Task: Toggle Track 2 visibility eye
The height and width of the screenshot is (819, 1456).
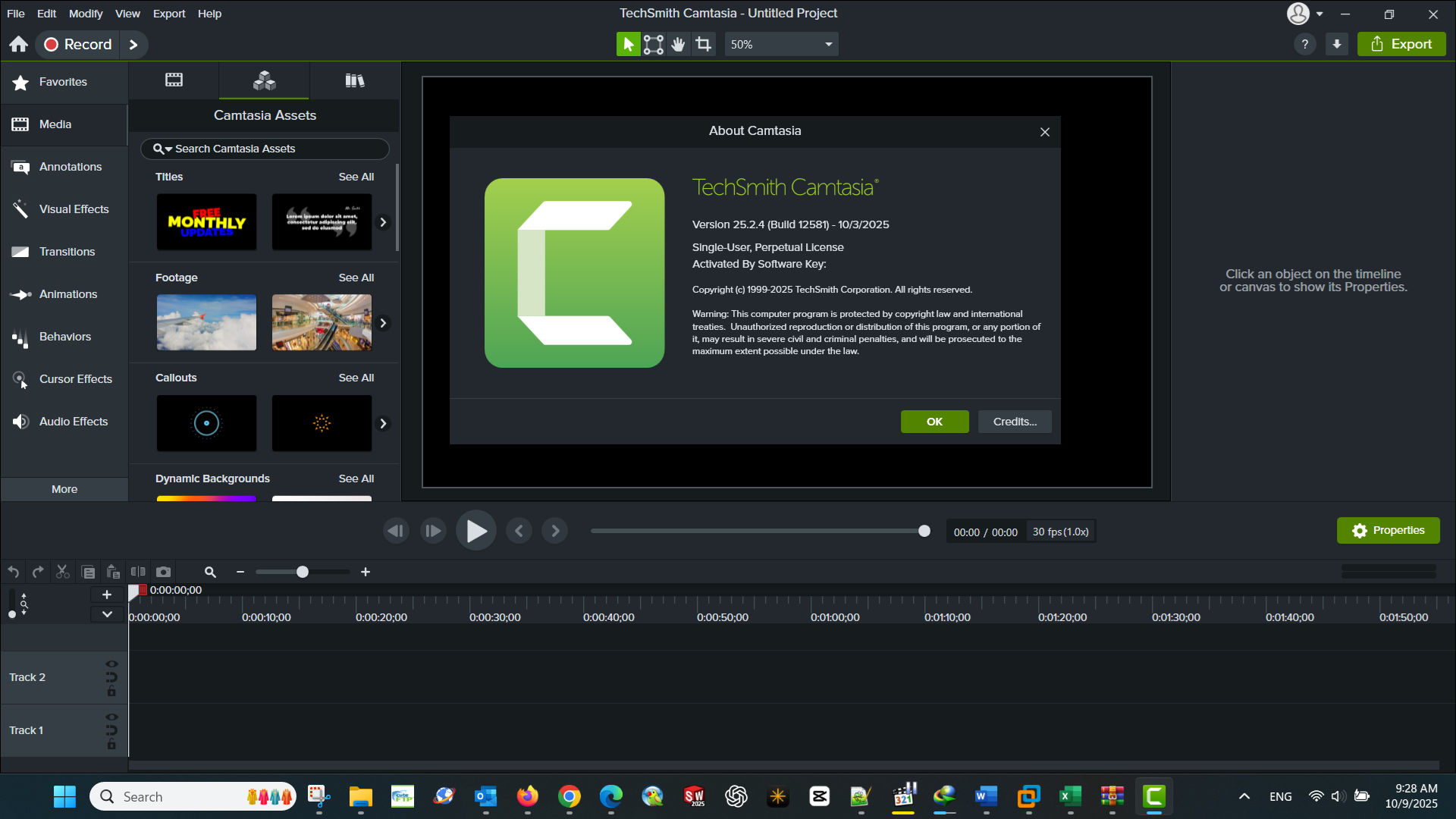Action: [x=111, y=664]
